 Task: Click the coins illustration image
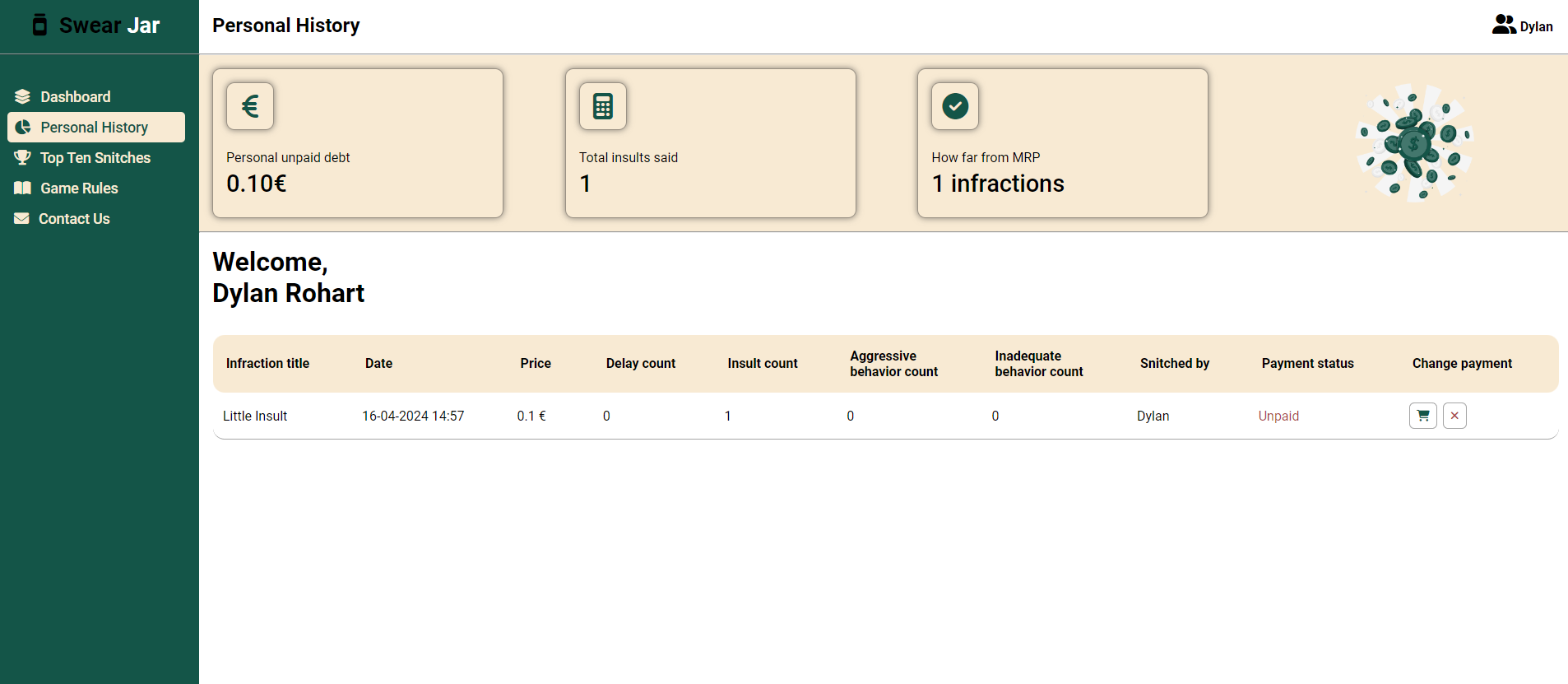coord(1414,143)
